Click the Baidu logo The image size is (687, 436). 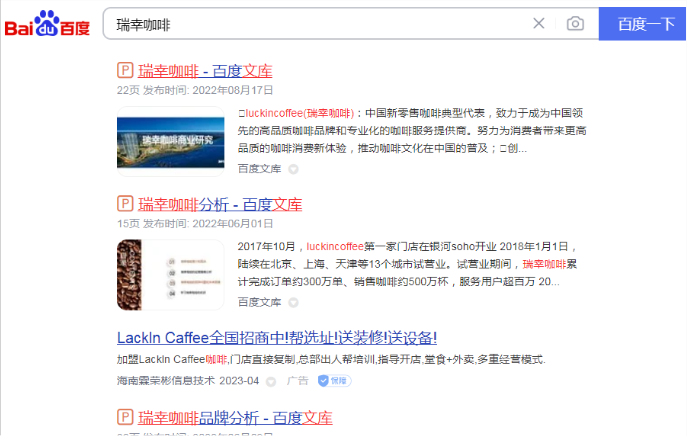(x=47, y=24)
